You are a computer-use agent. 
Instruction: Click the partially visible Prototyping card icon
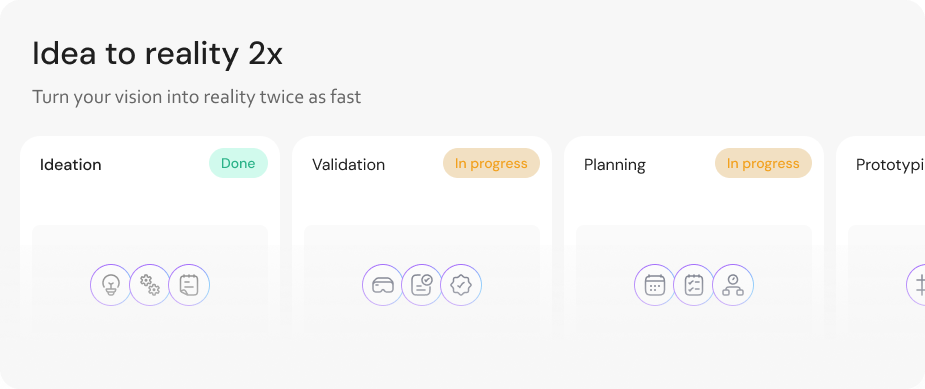point(916,285)
